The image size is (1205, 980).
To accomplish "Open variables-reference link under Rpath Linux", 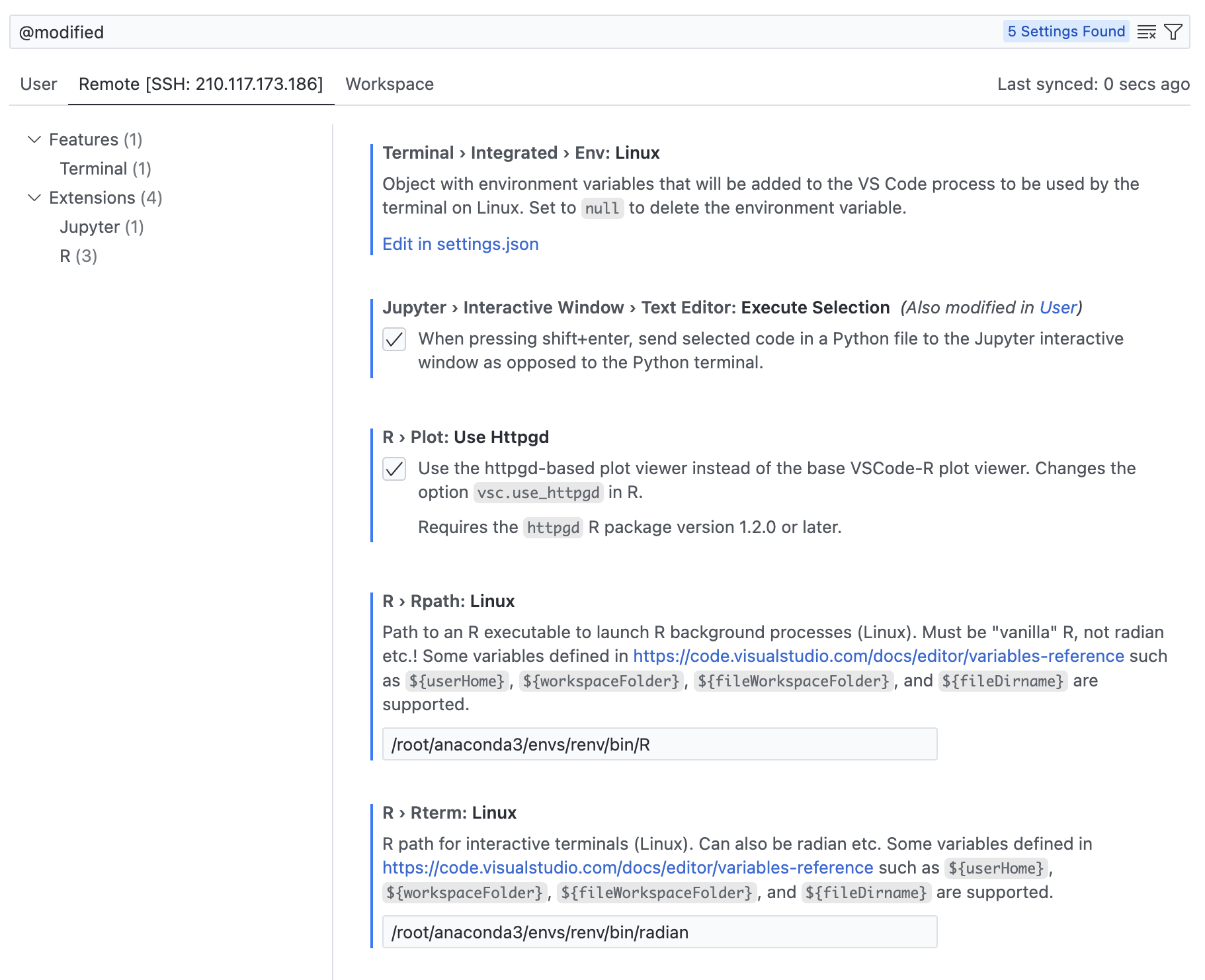I will point(878,656).
